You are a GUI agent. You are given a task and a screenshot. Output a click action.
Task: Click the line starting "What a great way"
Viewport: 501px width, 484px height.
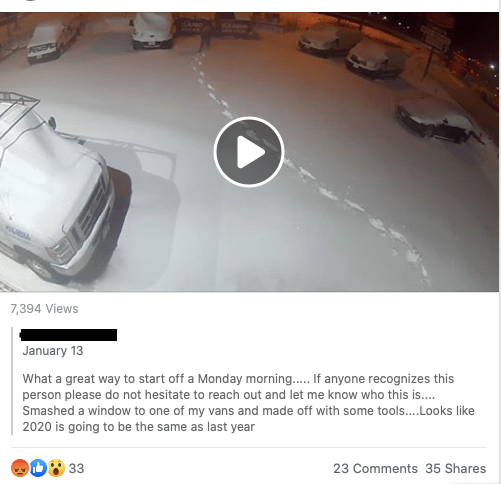[x=238, y=379]
